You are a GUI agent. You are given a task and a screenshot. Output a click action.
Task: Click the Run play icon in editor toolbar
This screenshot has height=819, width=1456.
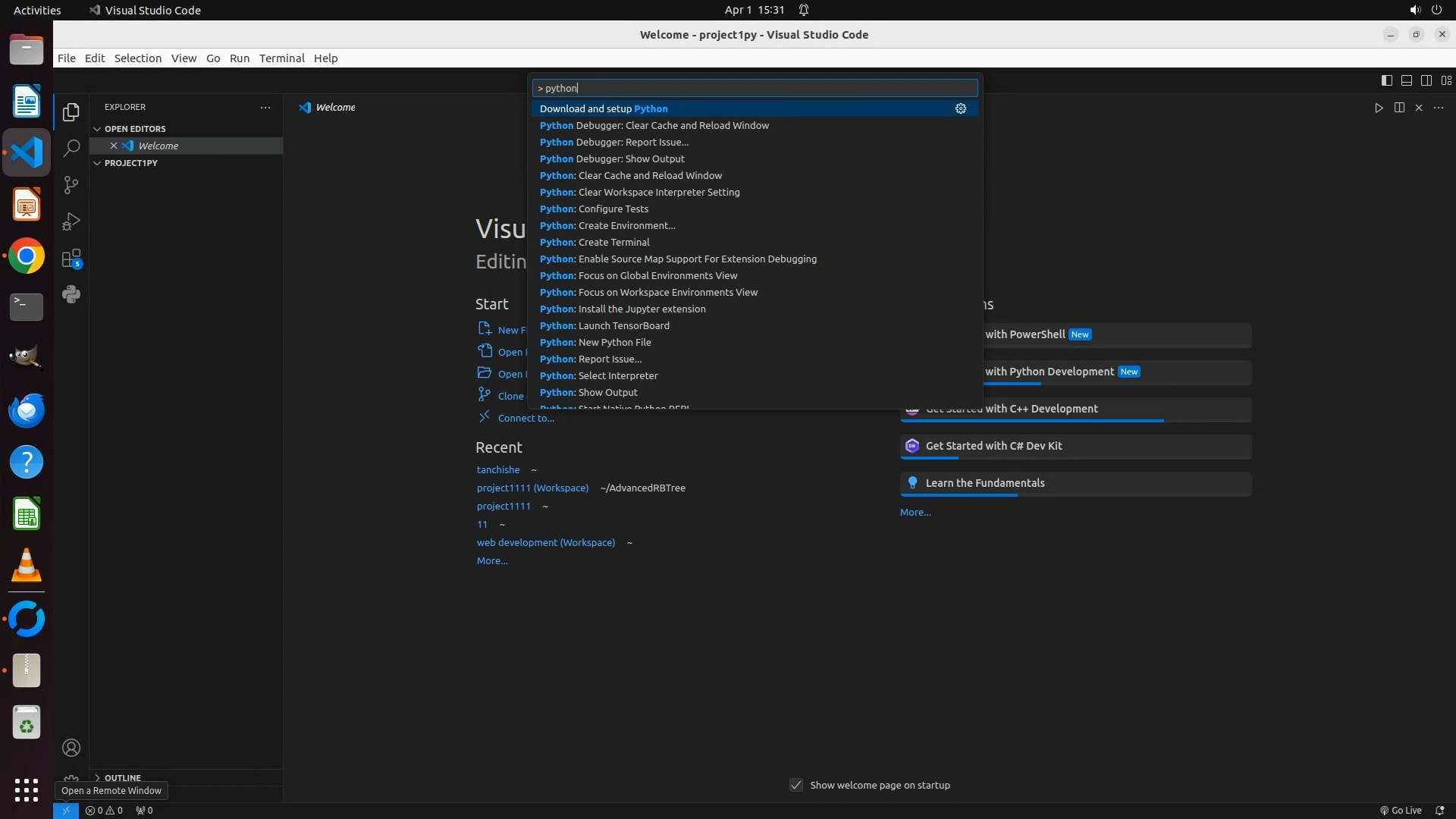tap(1379, 108)
